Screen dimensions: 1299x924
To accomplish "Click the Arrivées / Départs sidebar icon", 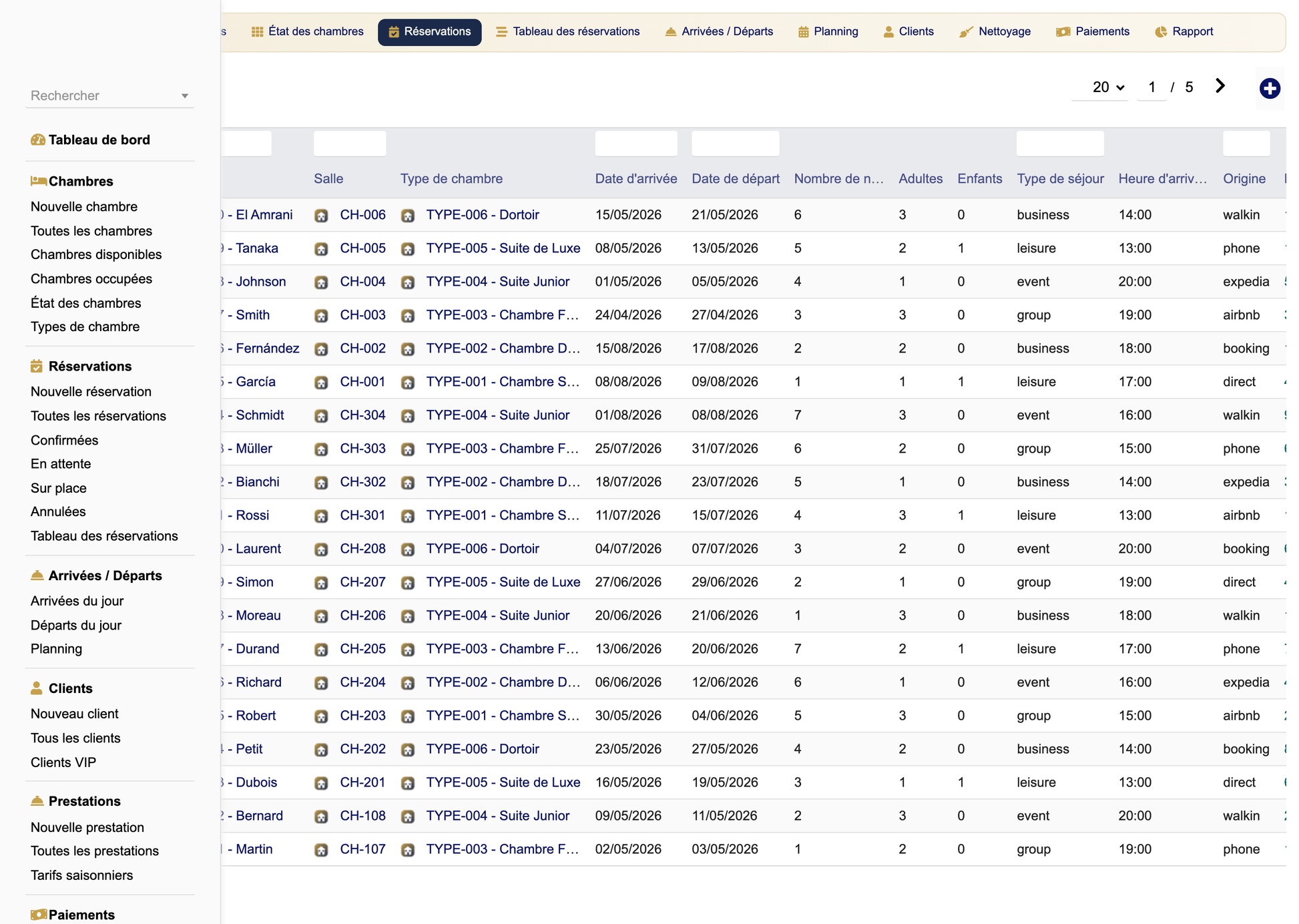I will tap(37, 575).
